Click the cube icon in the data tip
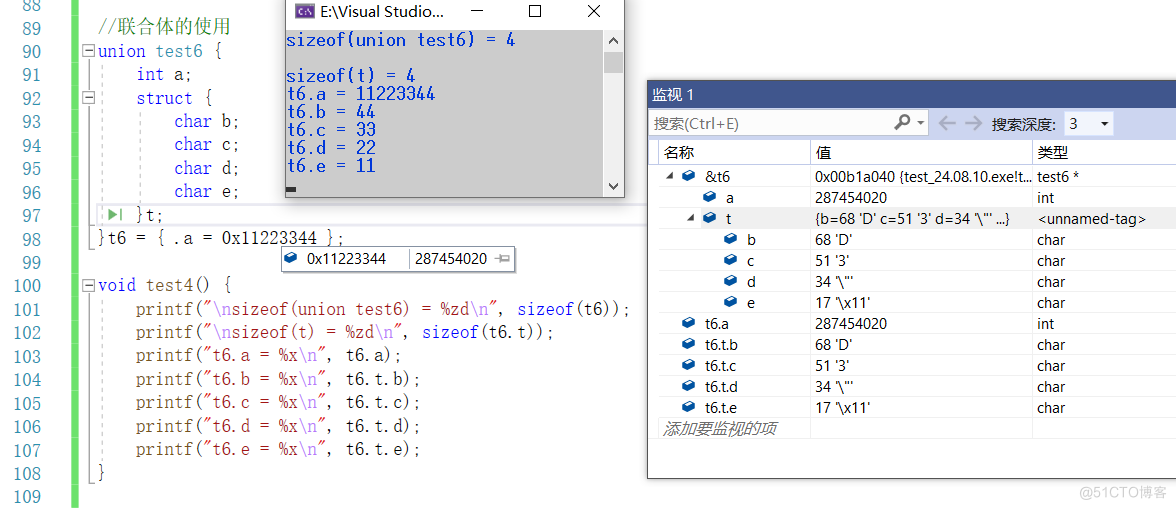1176x509 pixels. [x=291, y=259]
